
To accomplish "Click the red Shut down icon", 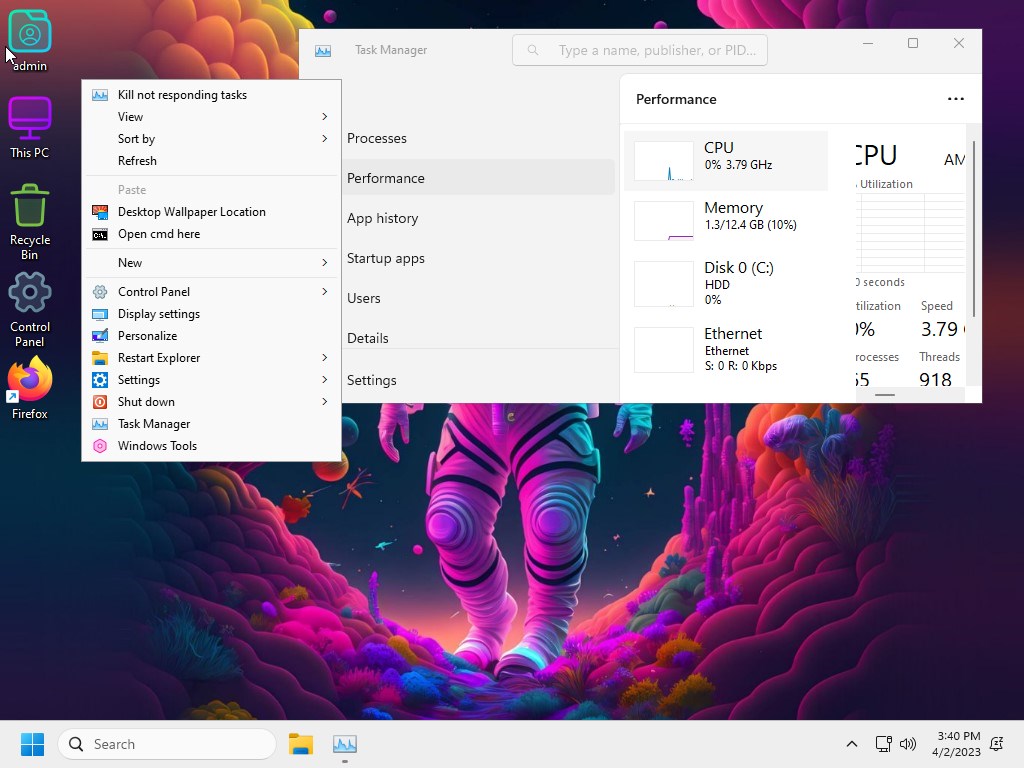I will [100, 402].
